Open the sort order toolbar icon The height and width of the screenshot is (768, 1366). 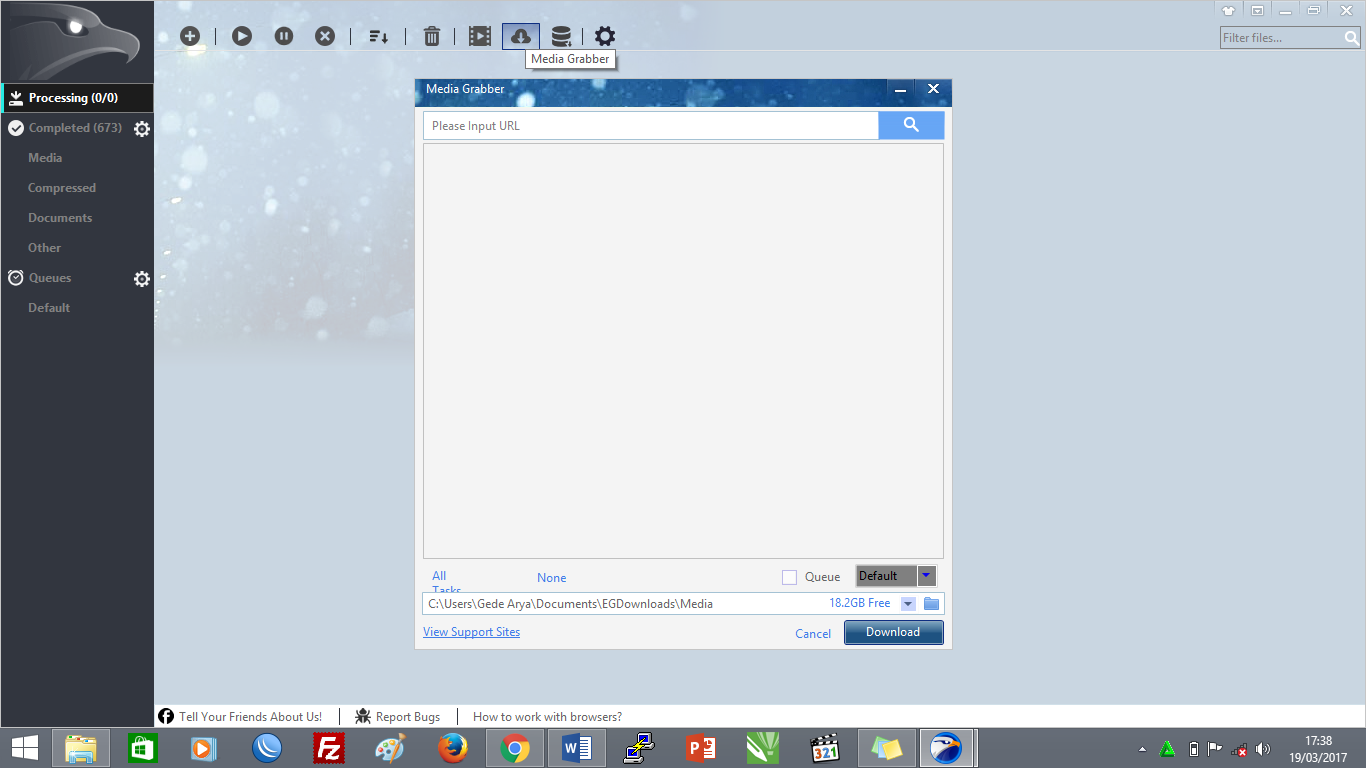[378, 36]
